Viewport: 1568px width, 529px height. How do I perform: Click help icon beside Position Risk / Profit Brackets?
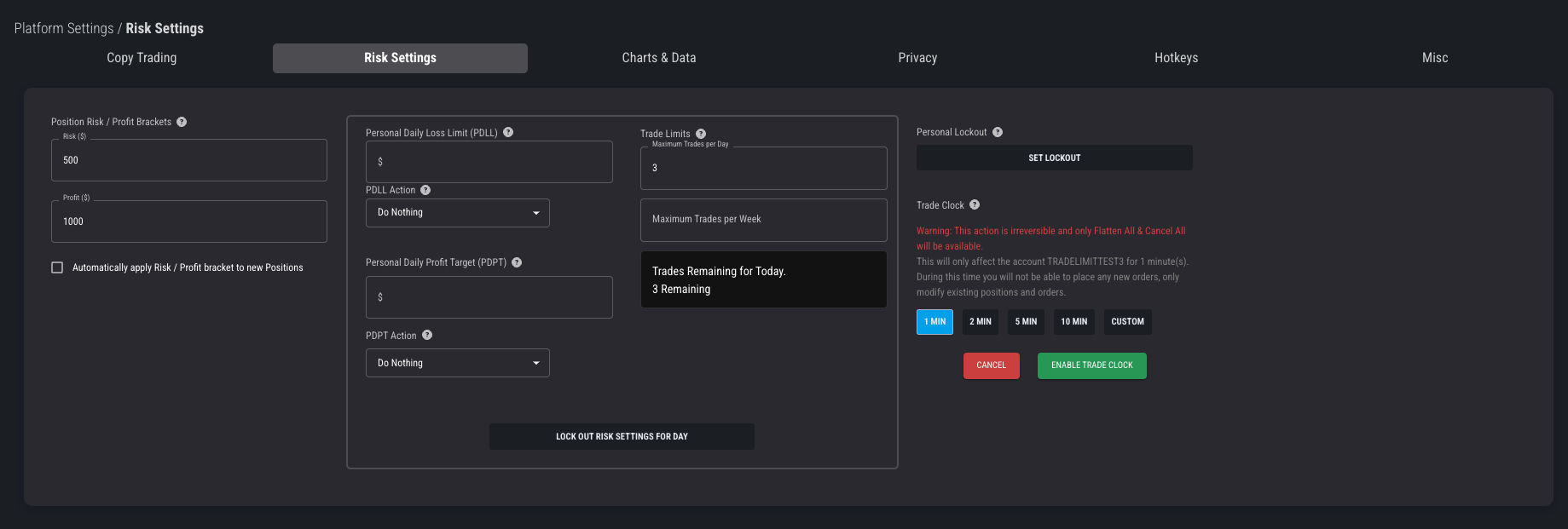182,122
